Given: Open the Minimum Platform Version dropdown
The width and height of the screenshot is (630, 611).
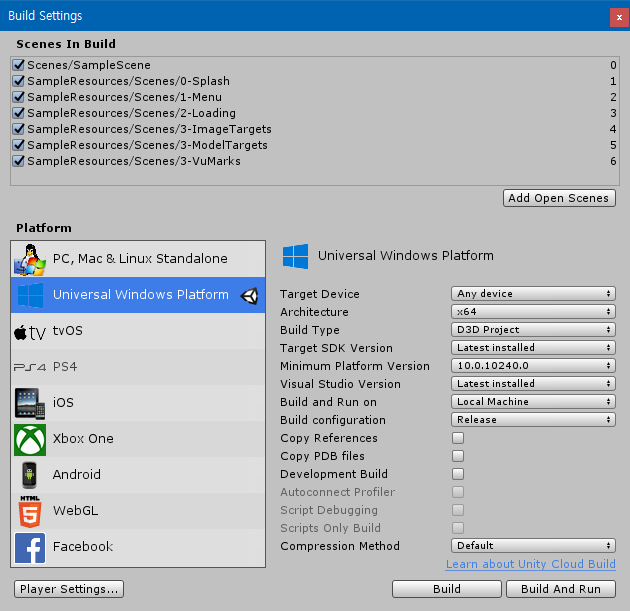Looking at the screenshot, I should (533, 366).
